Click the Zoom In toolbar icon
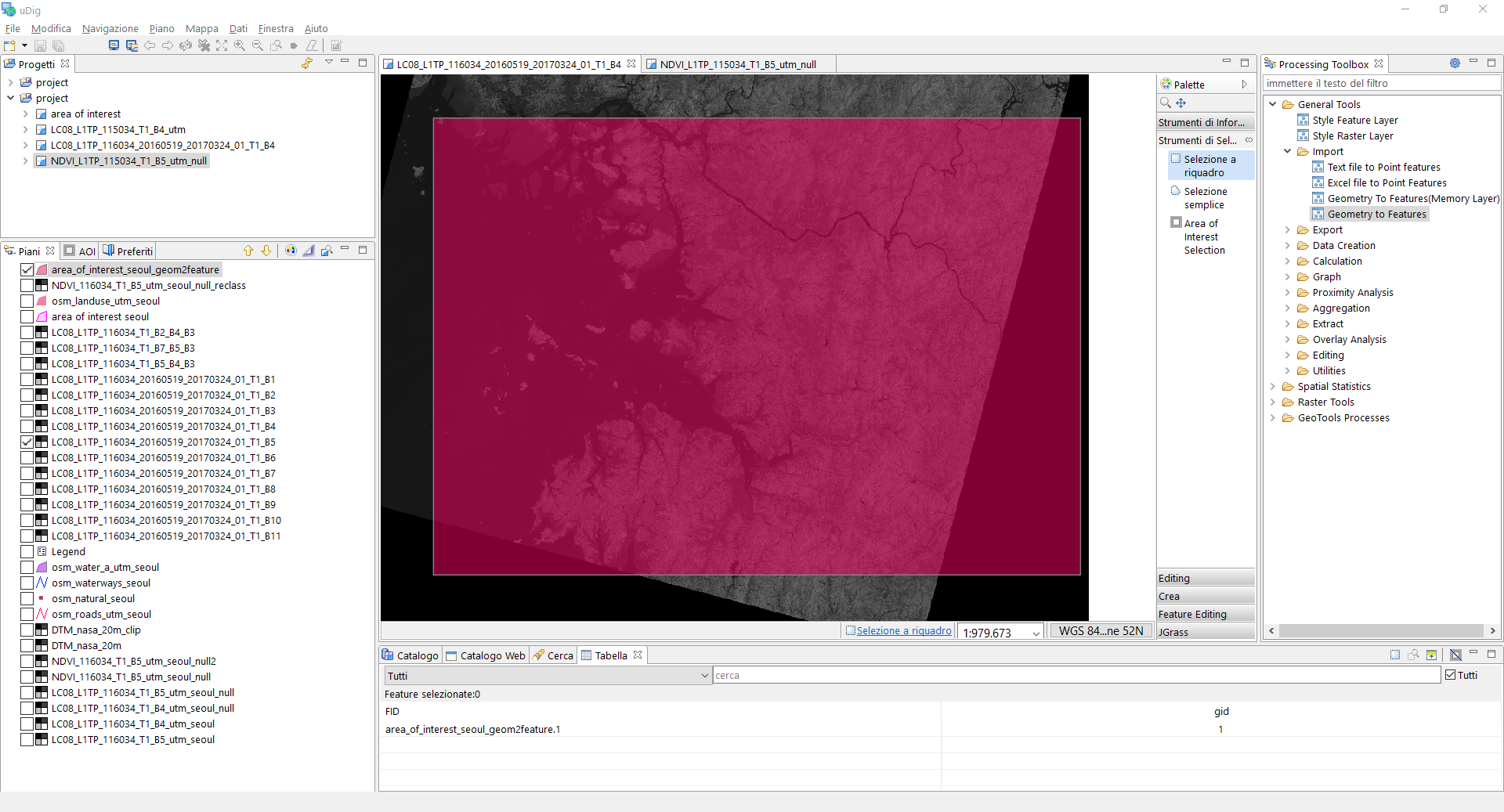 [x=240, y=46]
